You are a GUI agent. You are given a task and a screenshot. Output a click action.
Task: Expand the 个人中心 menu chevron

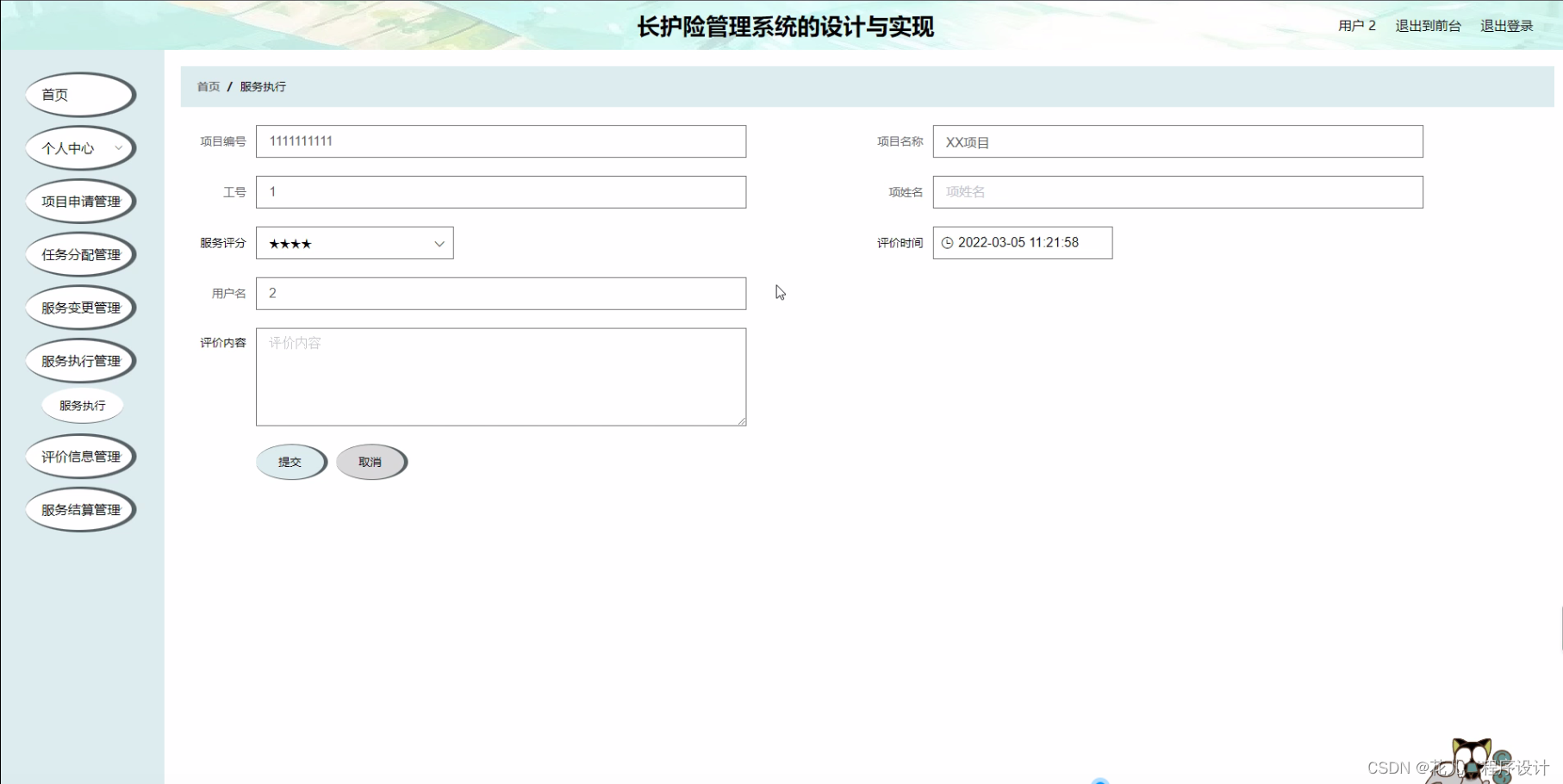118,147
